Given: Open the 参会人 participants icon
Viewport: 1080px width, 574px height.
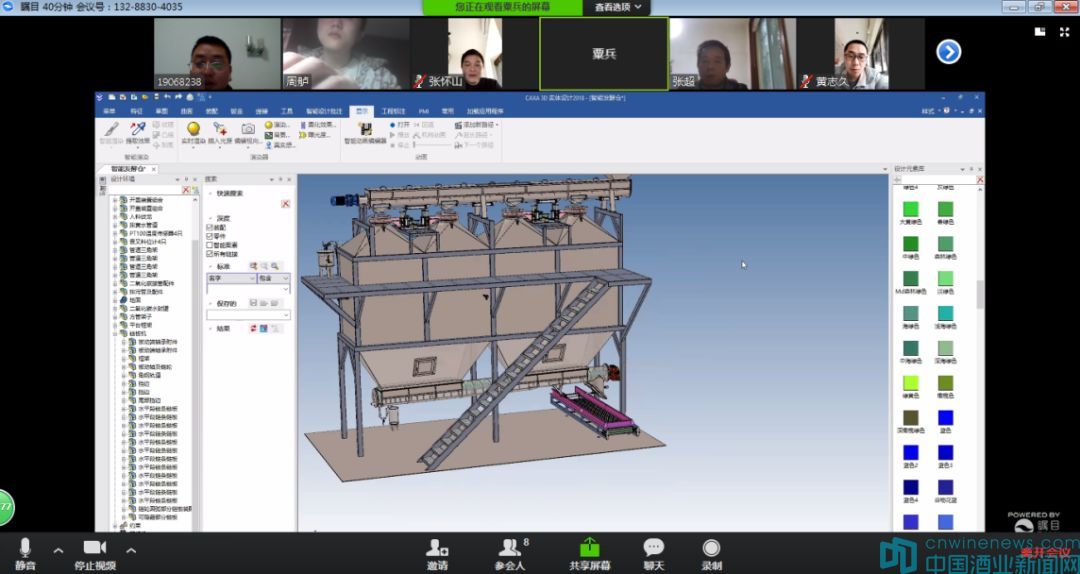Looking at the screenshot, I should tap(509, 547).
